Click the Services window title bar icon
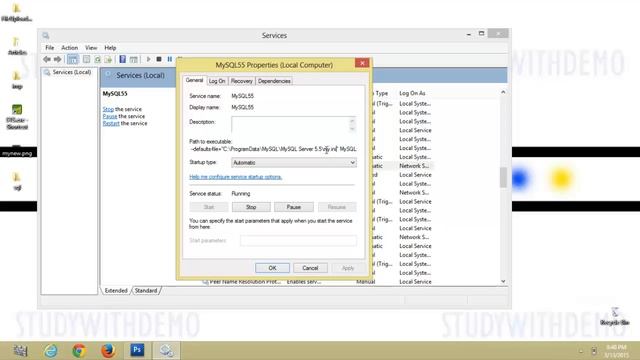640x360 pixels. (46, 36)
